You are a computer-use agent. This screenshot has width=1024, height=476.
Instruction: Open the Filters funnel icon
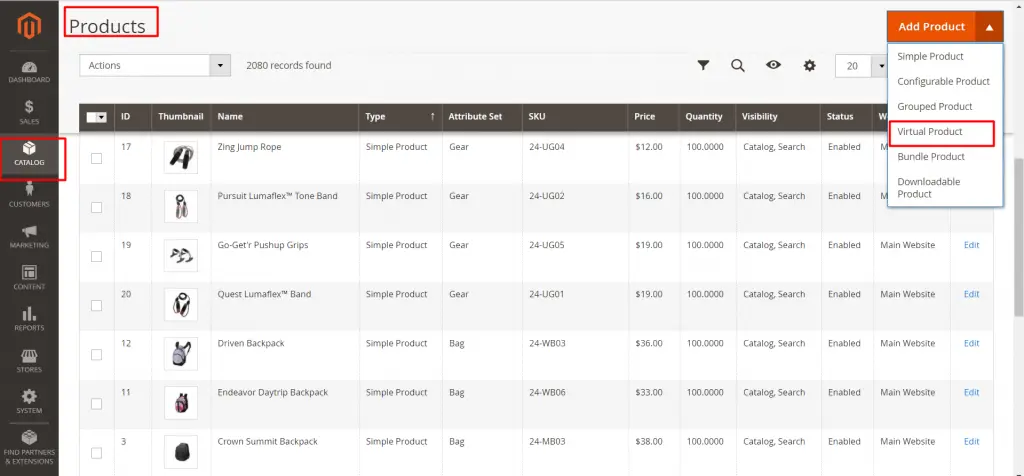click(703, 65)
